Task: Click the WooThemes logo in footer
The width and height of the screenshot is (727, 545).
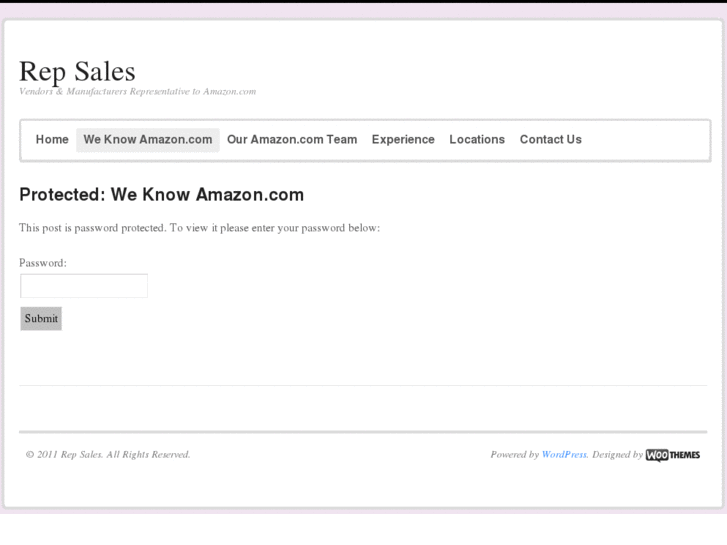Action: (672, 455)
